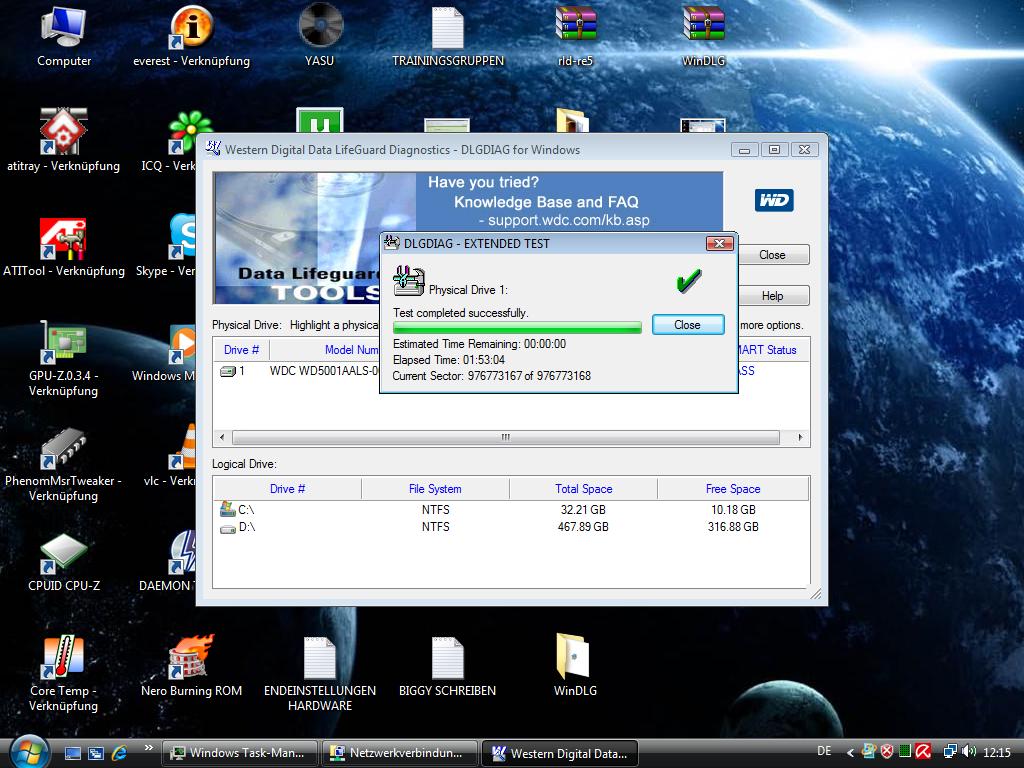The width and height of the screenshot is (1024, 768).
Task: Click Switch between windows quick launch icon
Action: [x=96, y=753]
